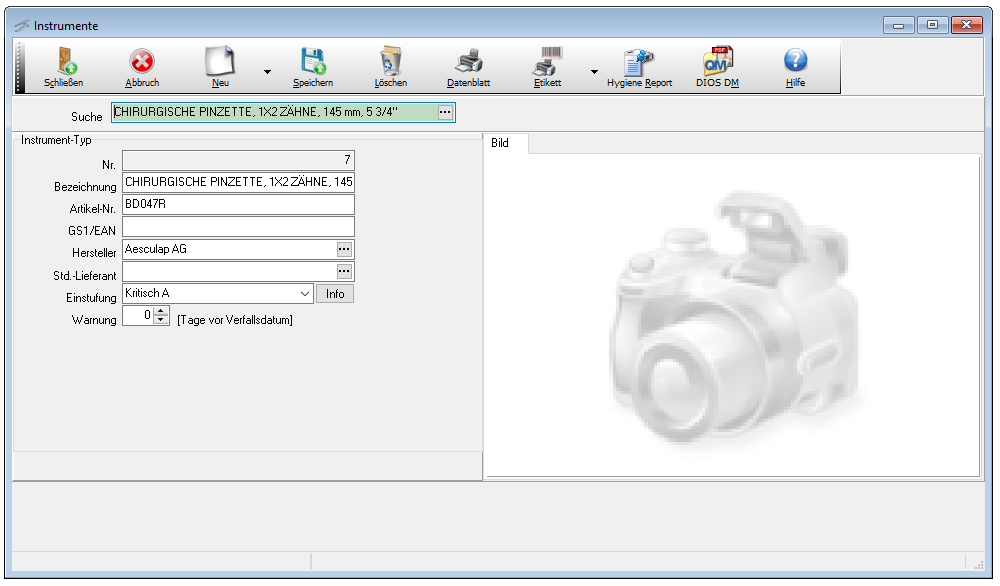Click the Info button next to Einstufung
Image resolution: width=1000 pixels, height=586 pixels.
click(335, 294)
